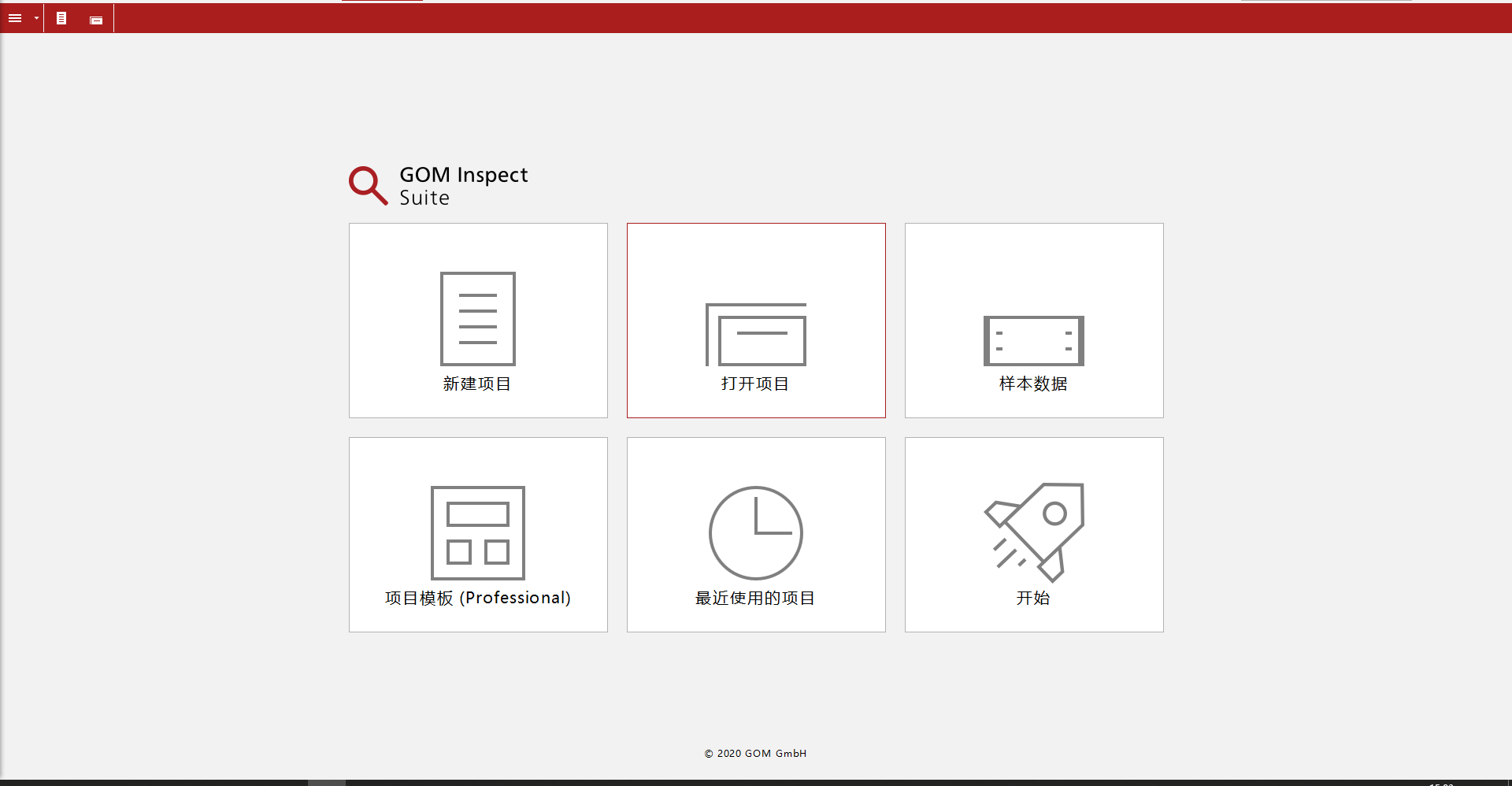The image size is (1512, 786).
Task: Expand the dropdown arrow beside the main menu
Action: pyautogui.click(x=36, y=18)
